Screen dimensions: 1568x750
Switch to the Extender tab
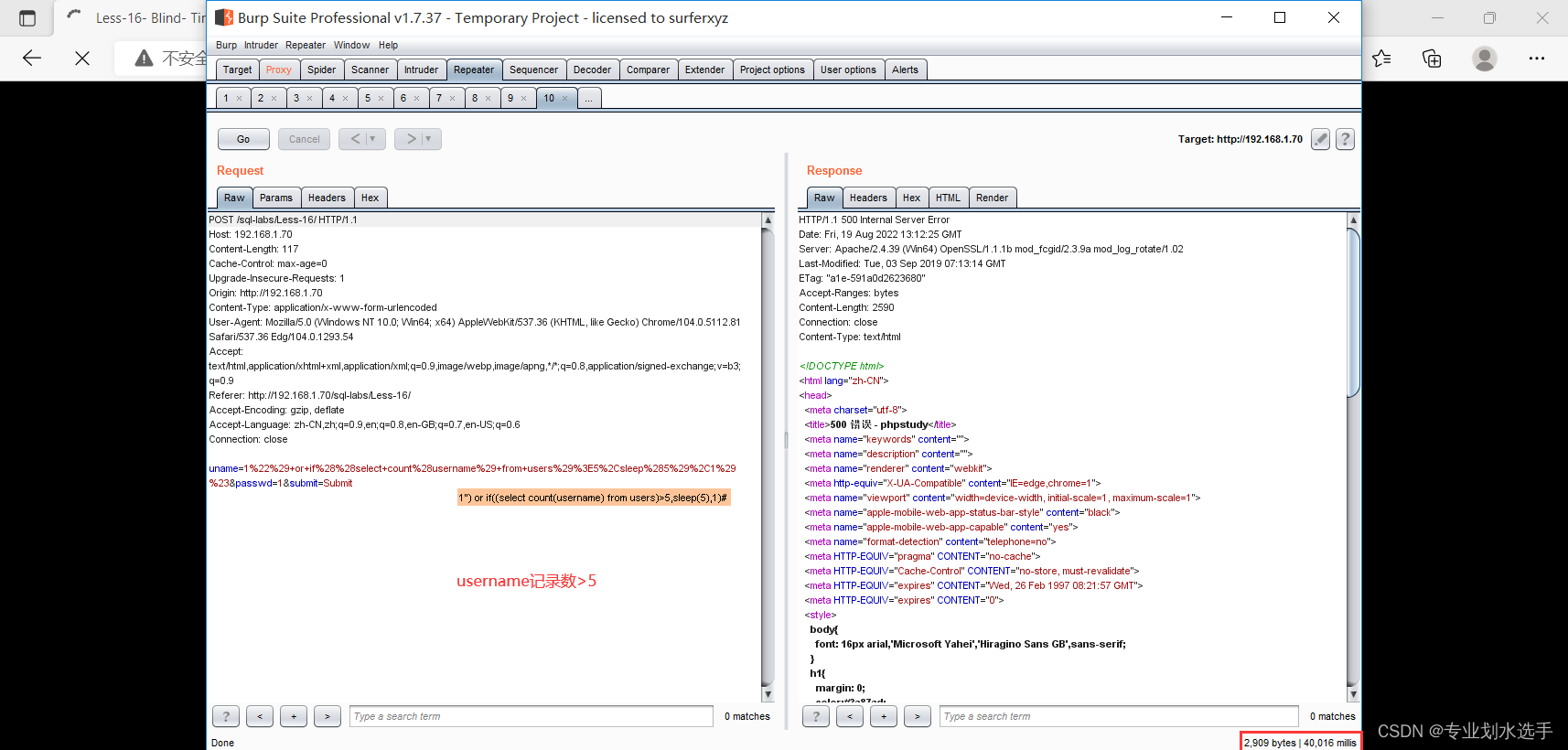(704, 70)
